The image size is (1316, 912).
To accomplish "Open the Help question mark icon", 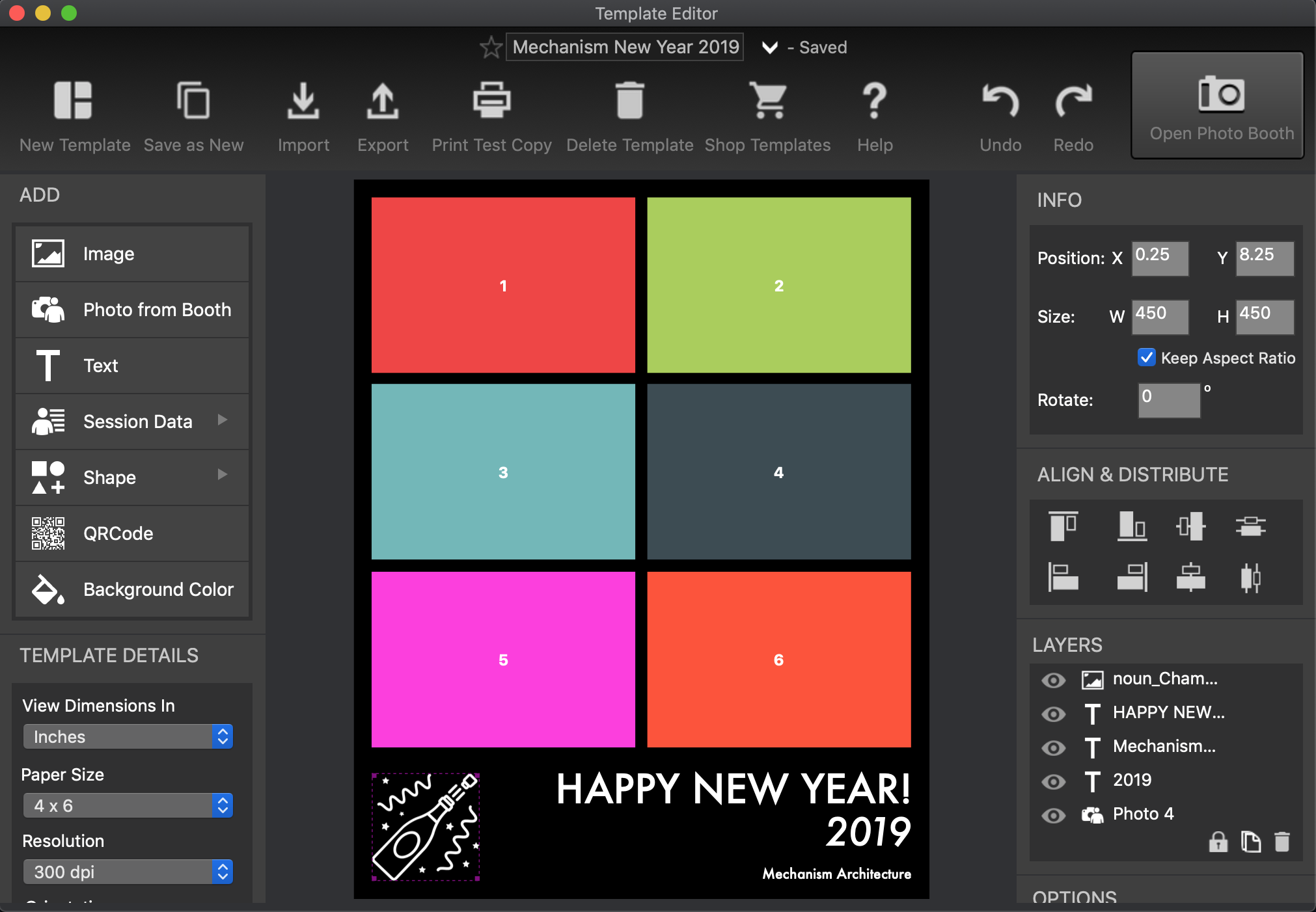I will [x=875, y=101].
